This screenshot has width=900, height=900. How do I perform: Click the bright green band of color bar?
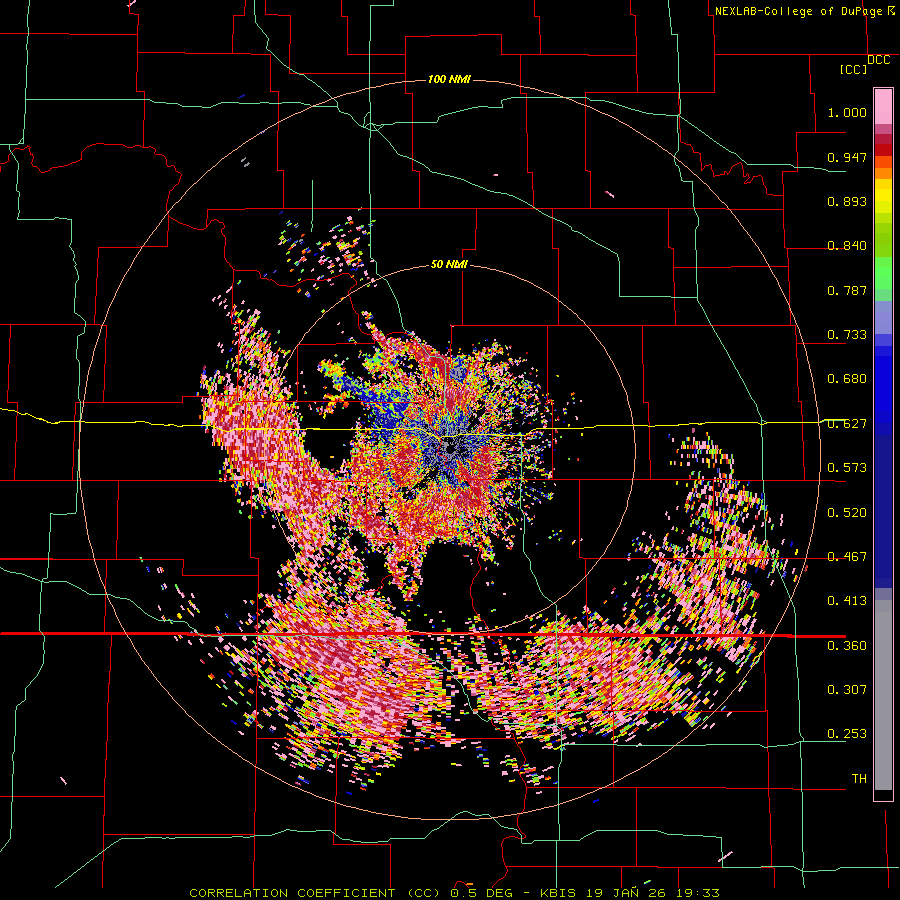click(x=883, y=273)
